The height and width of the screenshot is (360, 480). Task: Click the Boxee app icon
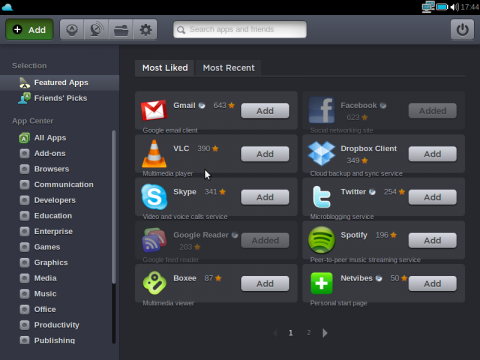pyautogui.click(x=154, y=283)
